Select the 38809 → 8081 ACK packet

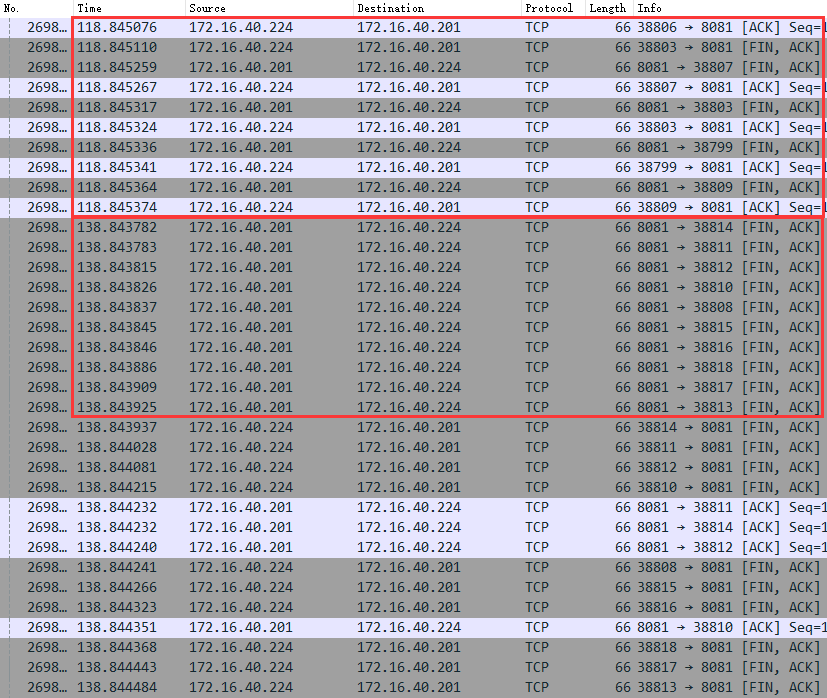(x=414, y=207)
